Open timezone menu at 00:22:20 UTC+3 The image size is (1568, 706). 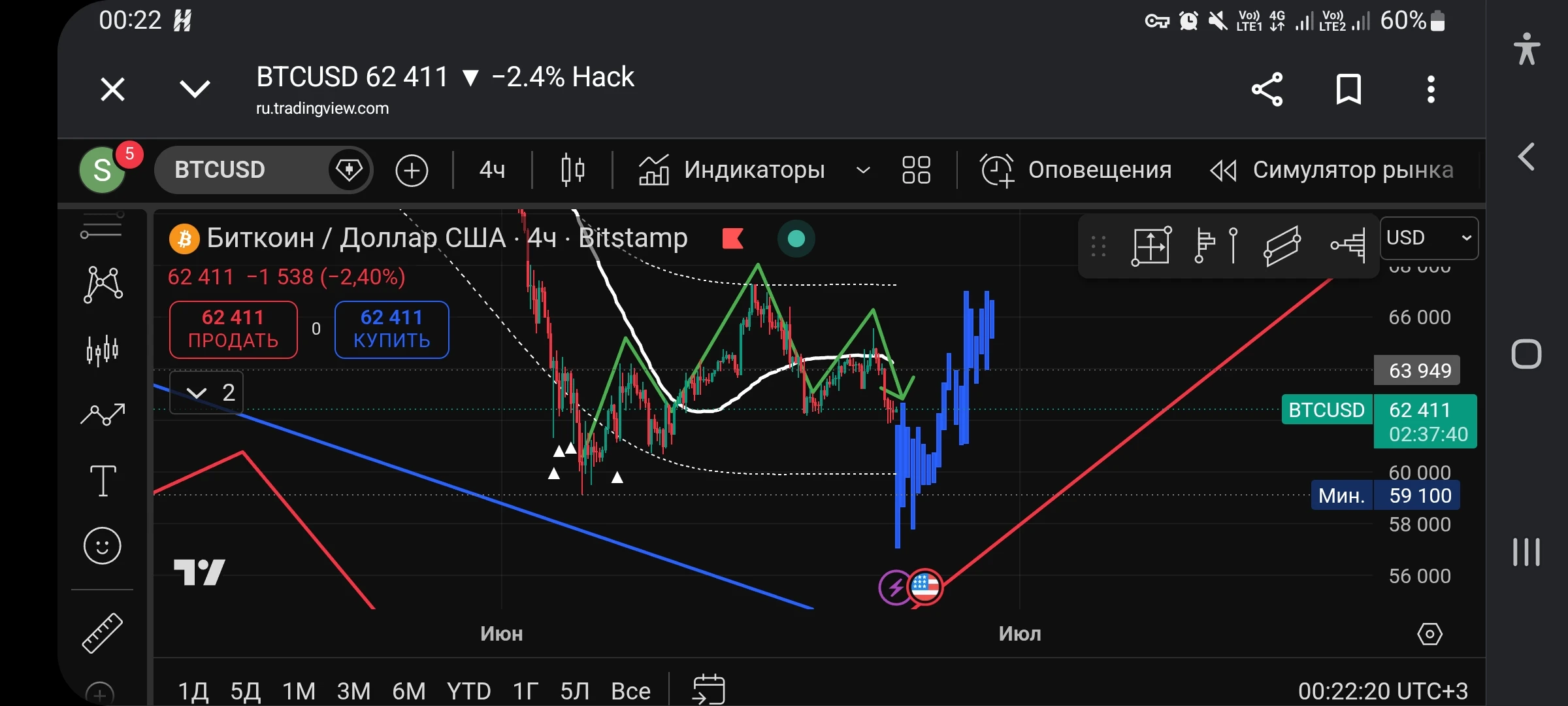[x=1383, y=691]
